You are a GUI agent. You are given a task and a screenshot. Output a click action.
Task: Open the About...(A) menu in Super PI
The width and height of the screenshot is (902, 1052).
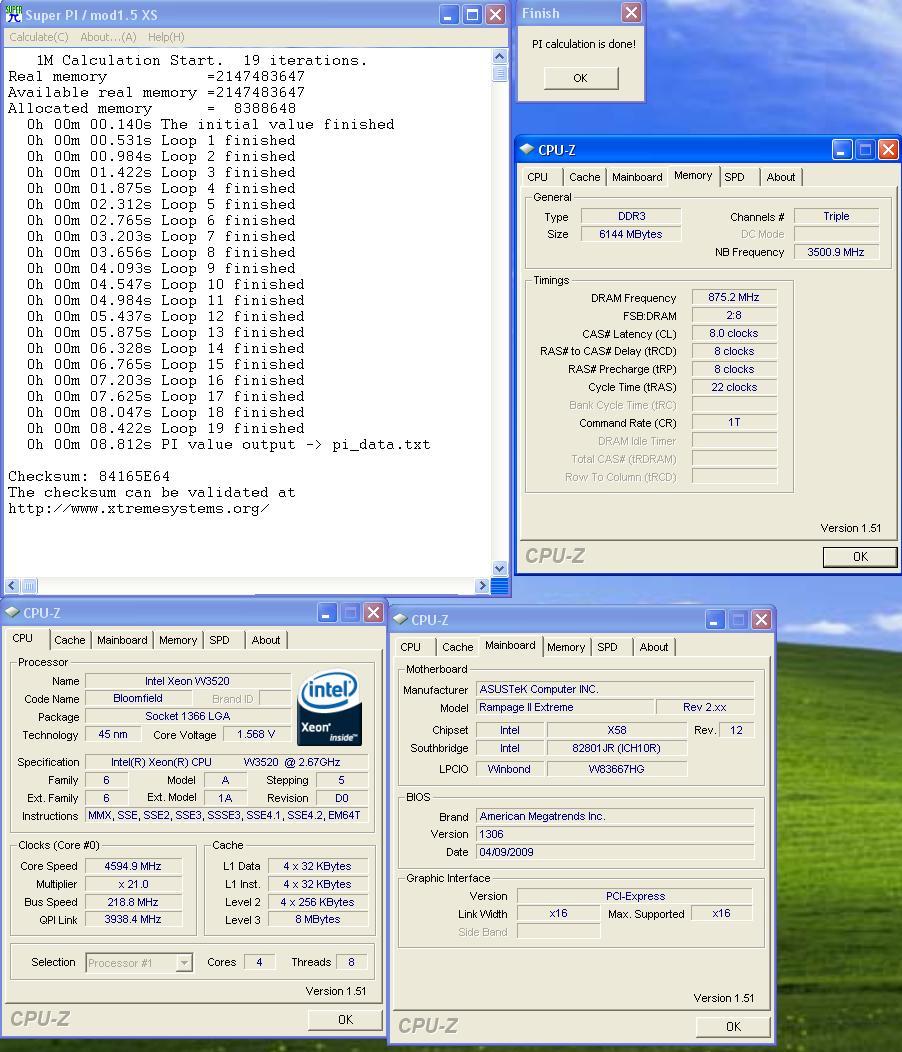click(108, 37)
